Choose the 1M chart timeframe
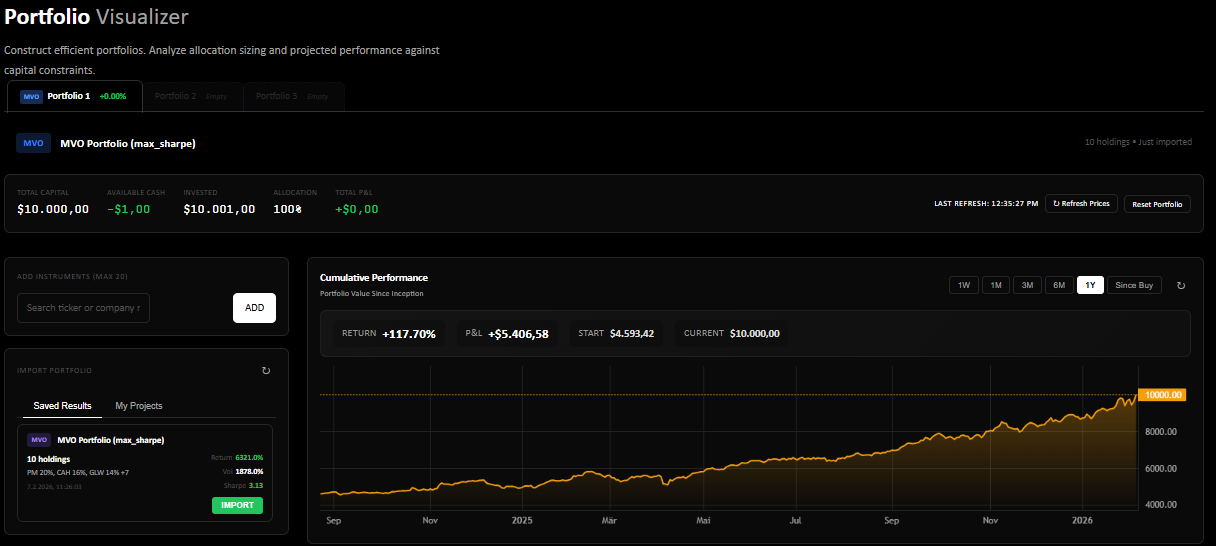Viewport: 1216px width, 546px height. 996,285
